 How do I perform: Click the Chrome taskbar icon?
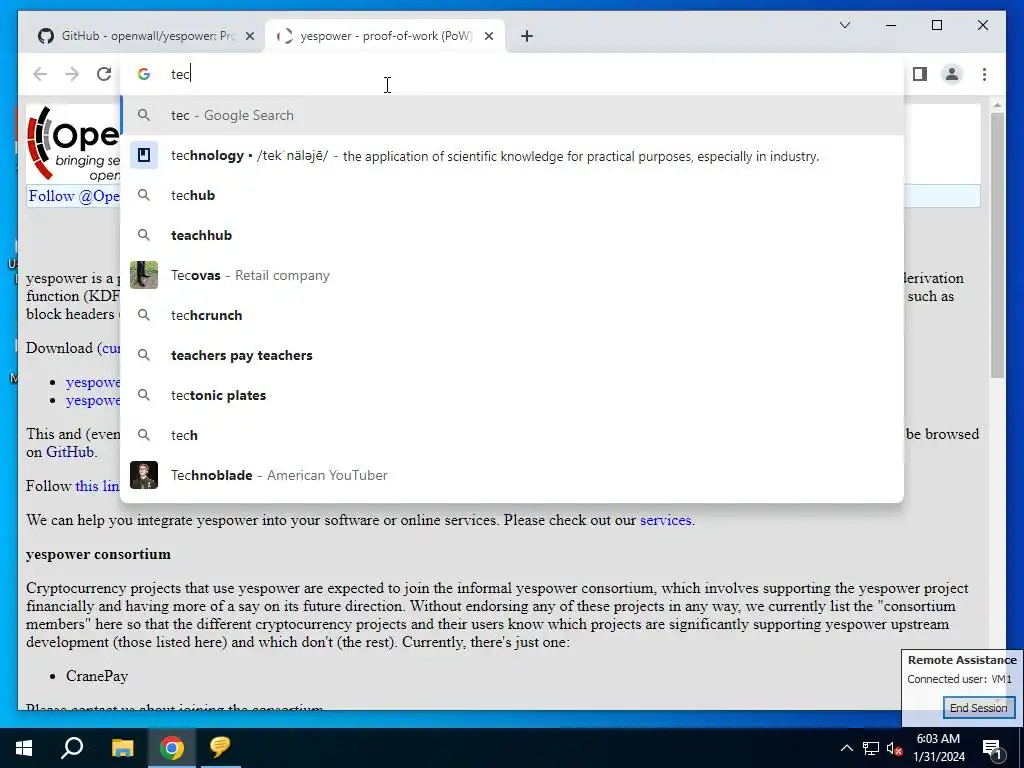point(172,748)
